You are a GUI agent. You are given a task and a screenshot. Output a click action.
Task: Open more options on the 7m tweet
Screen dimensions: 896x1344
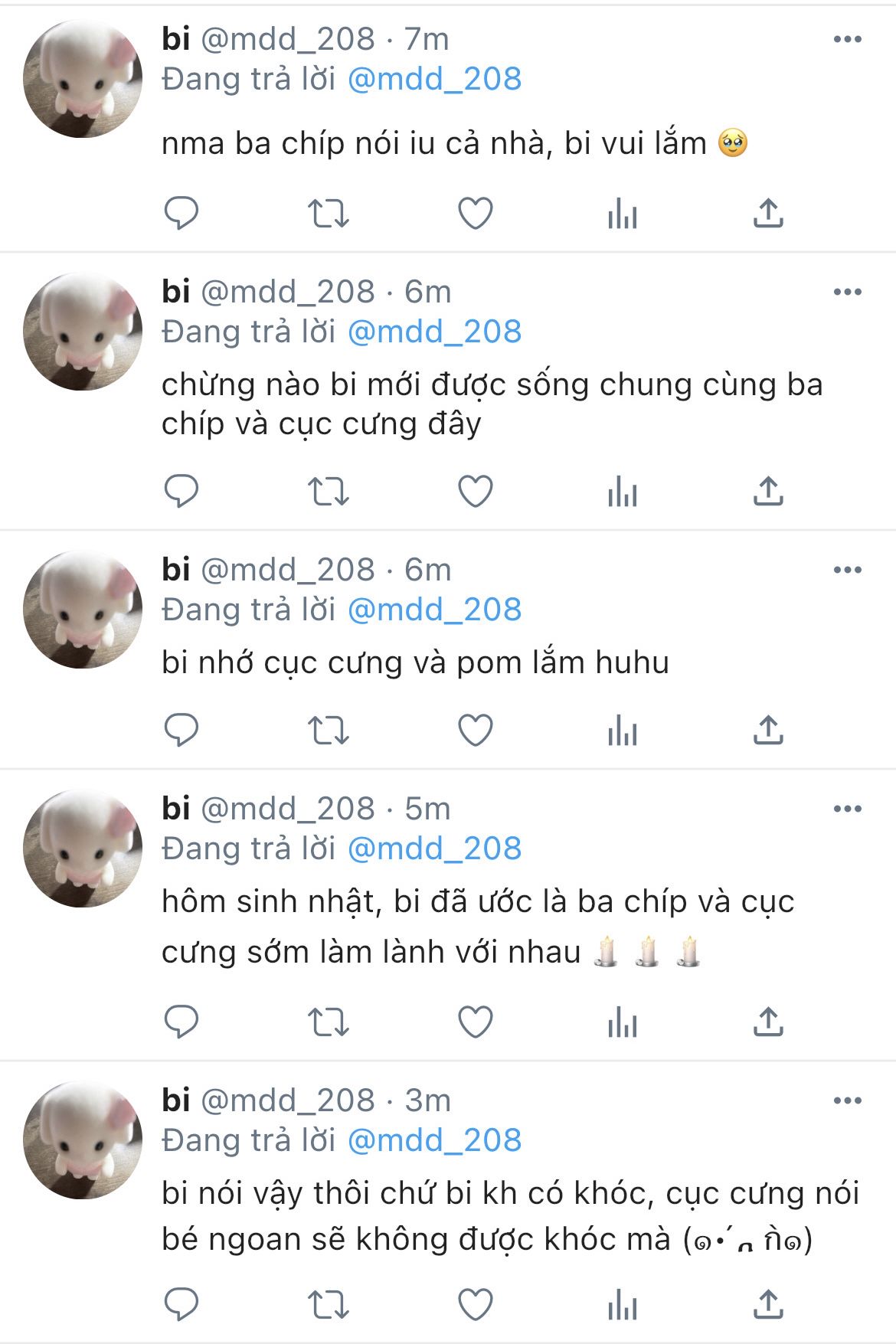coord(847,39)
